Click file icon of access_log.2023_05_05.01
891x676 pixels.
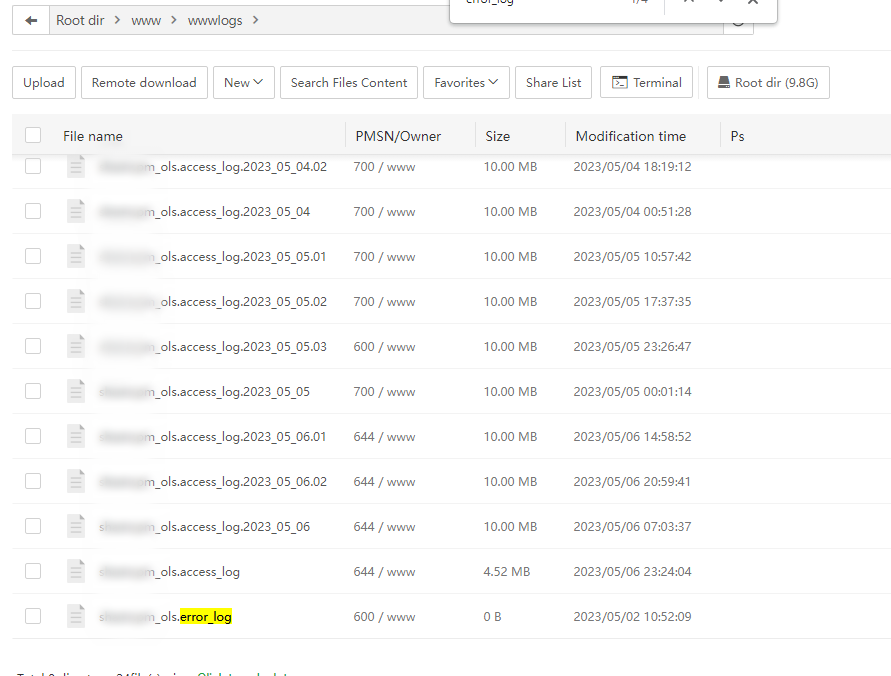(x=76, y=256)
